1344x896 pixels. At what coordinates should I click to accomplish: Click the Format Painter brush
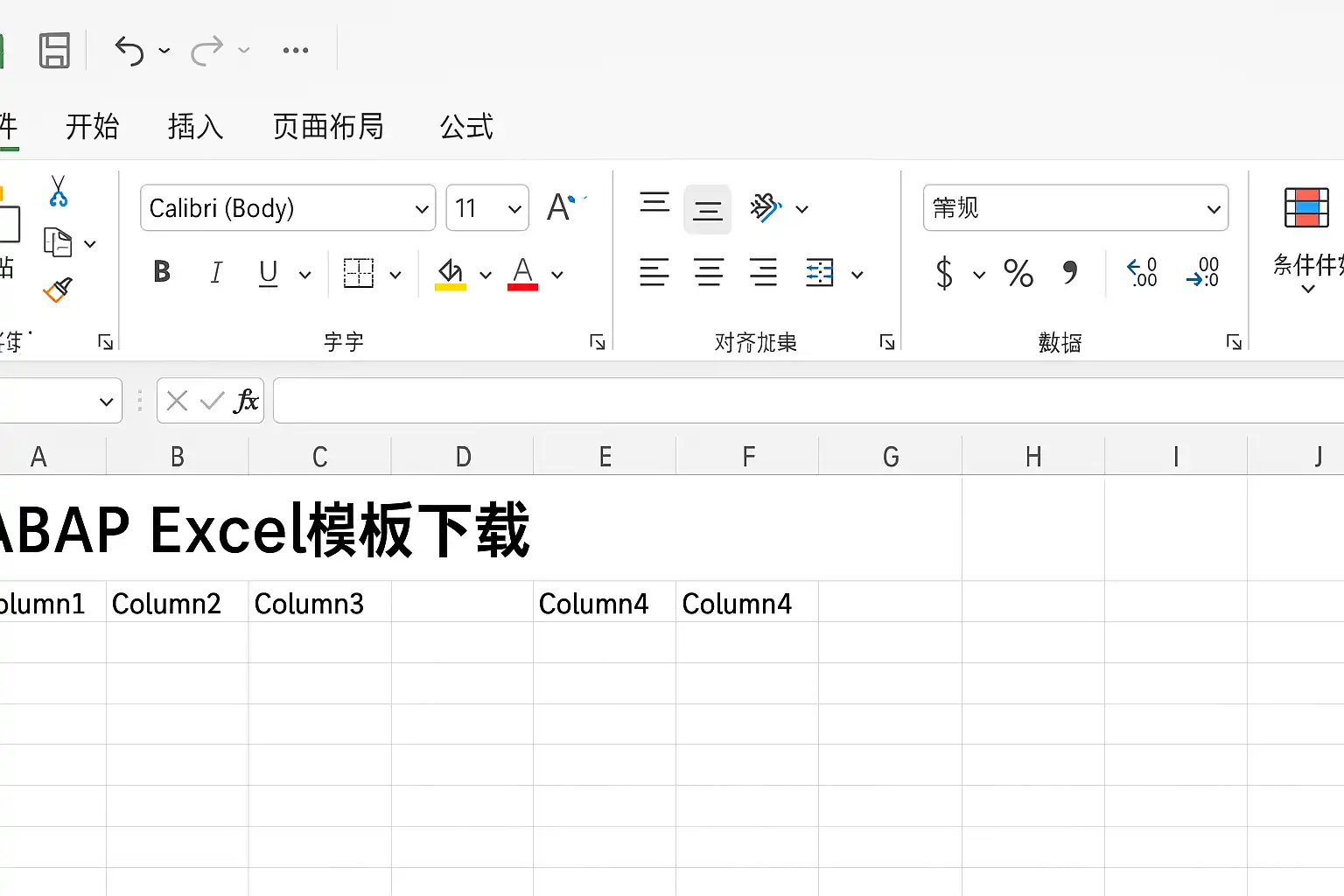coord(58,290)
